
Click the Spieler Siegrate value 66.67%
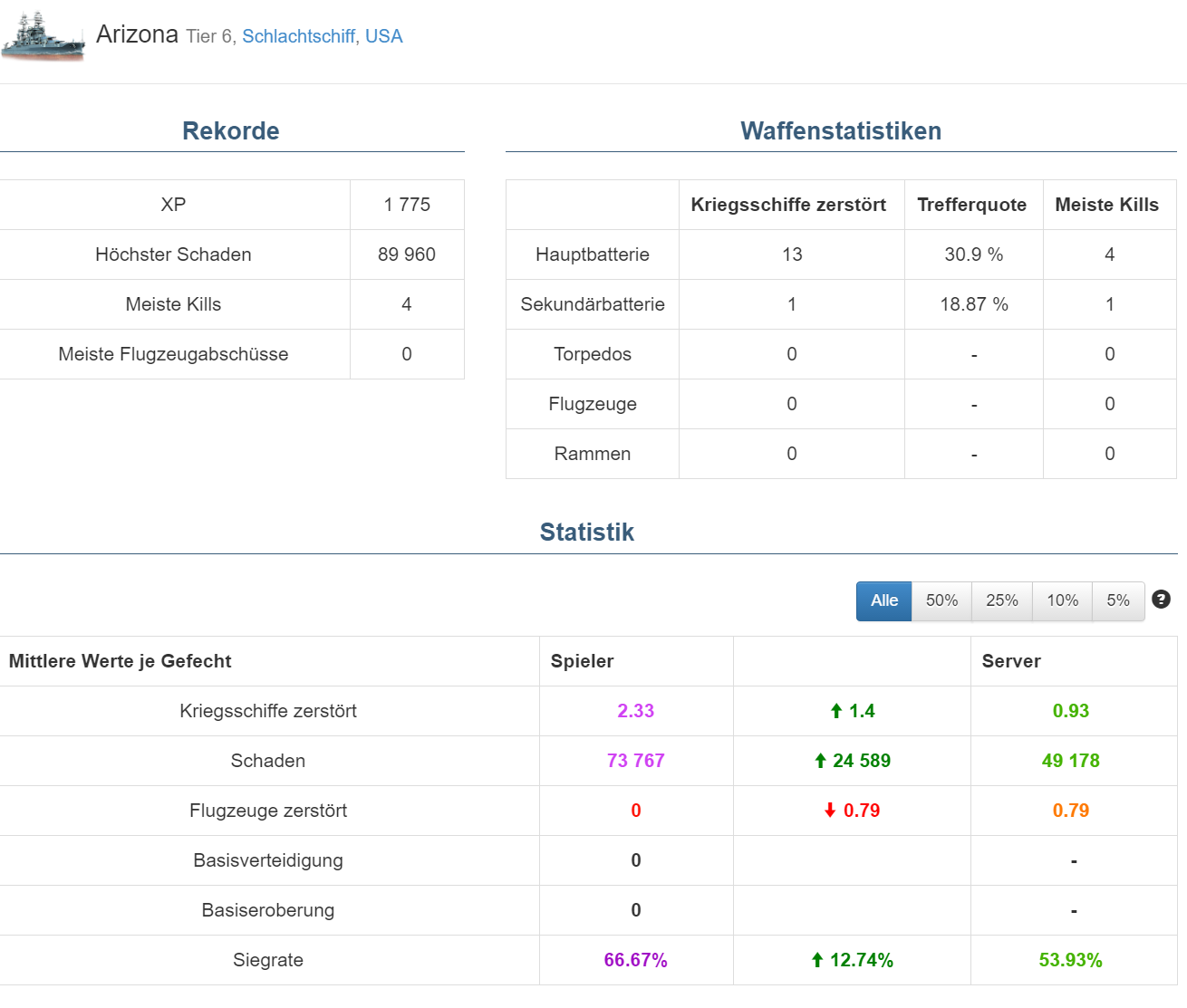click(x=636, y=961)
